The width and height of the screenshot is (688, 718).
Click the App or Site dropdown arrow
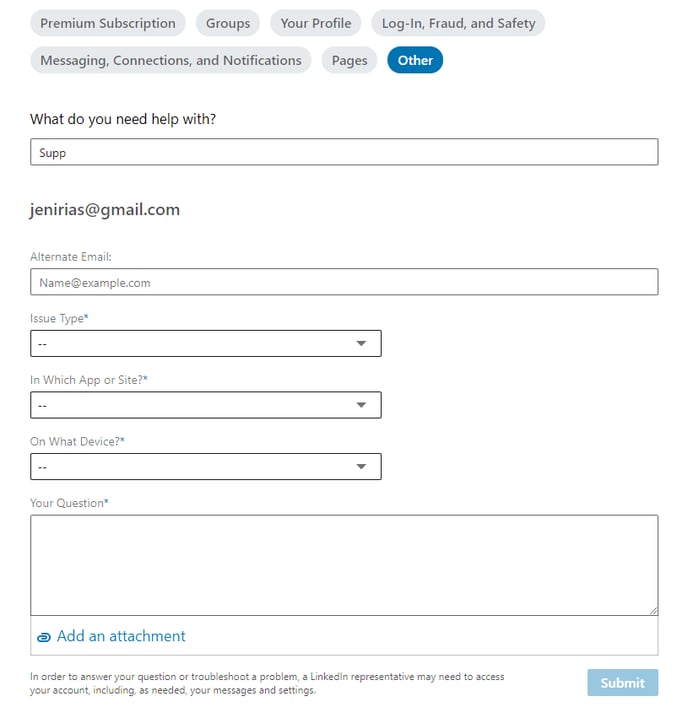click(x=361, y=405)
